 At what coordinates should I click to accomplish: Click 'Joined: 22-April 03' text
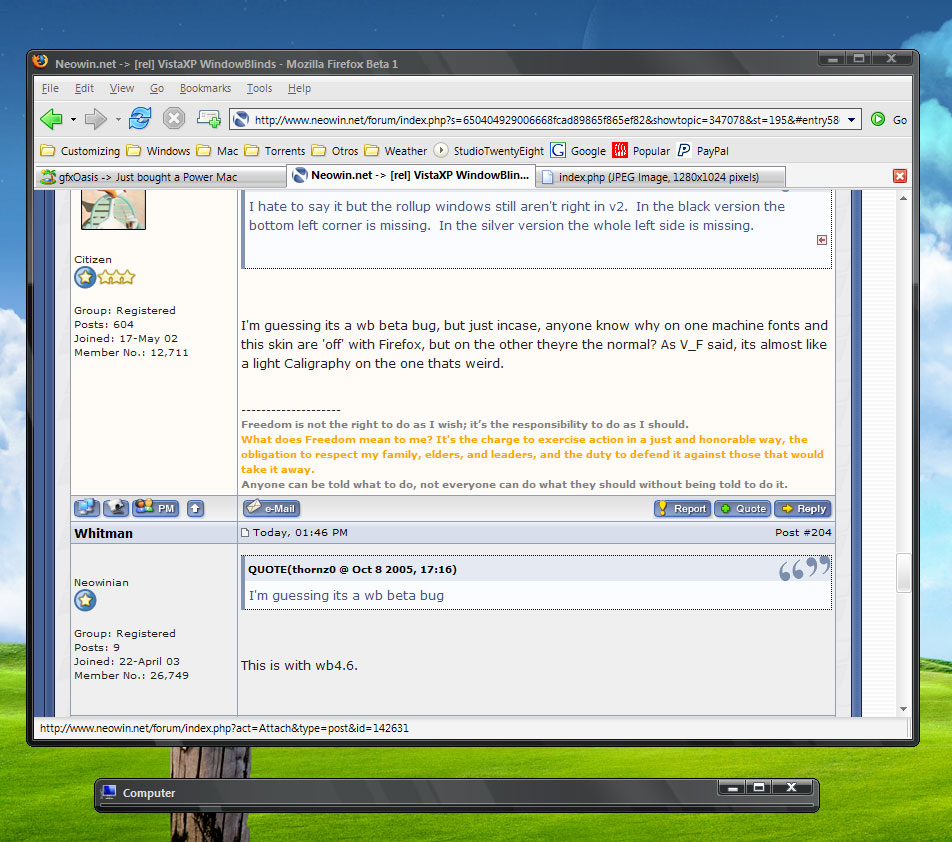pyautogui.click(x=127, y=662)
